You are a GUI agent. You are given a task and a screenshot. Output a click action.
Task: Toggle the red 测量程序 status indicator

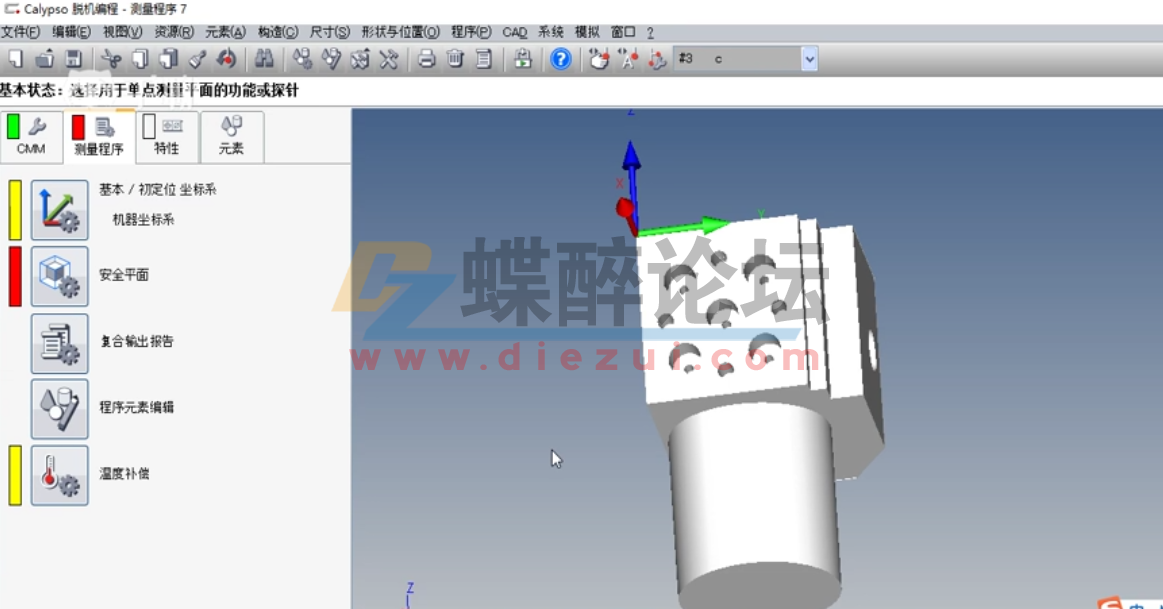[80, 126]
